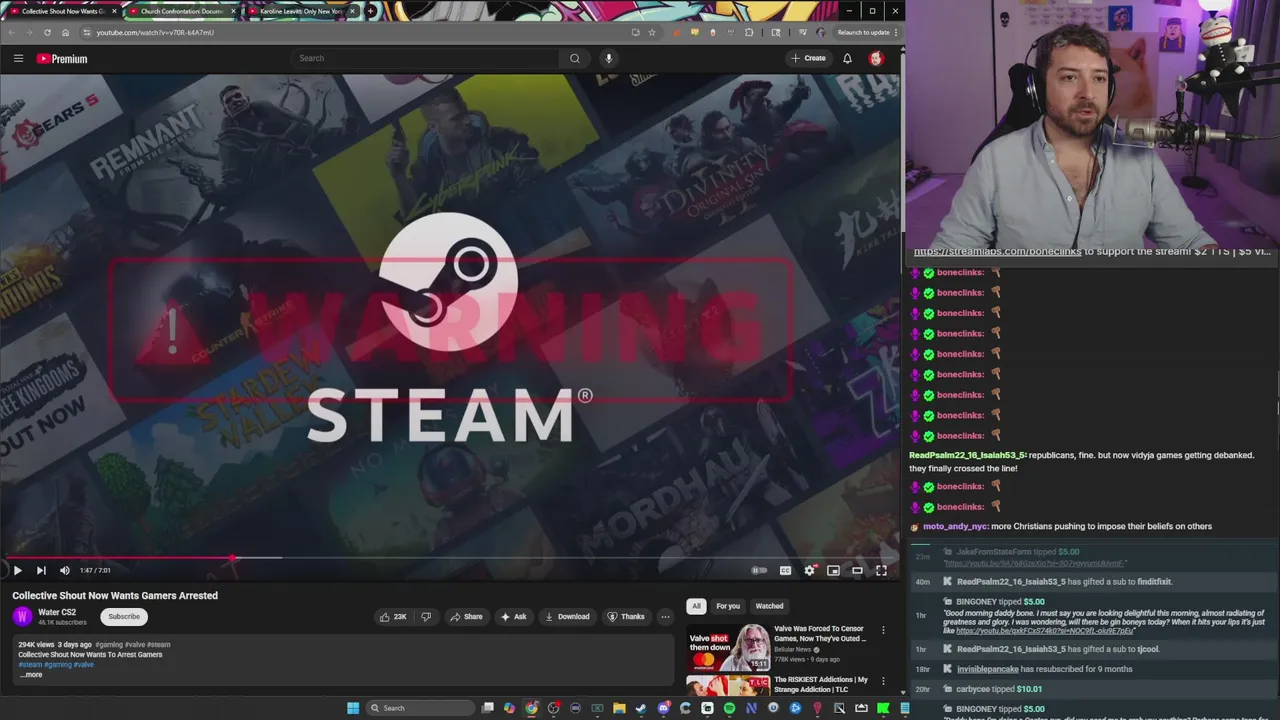The width and height of the screenshot is (1280, 720).
Task: Open Valve Was Forced To Censor thumbnail
Action: [x=728, y=647]
